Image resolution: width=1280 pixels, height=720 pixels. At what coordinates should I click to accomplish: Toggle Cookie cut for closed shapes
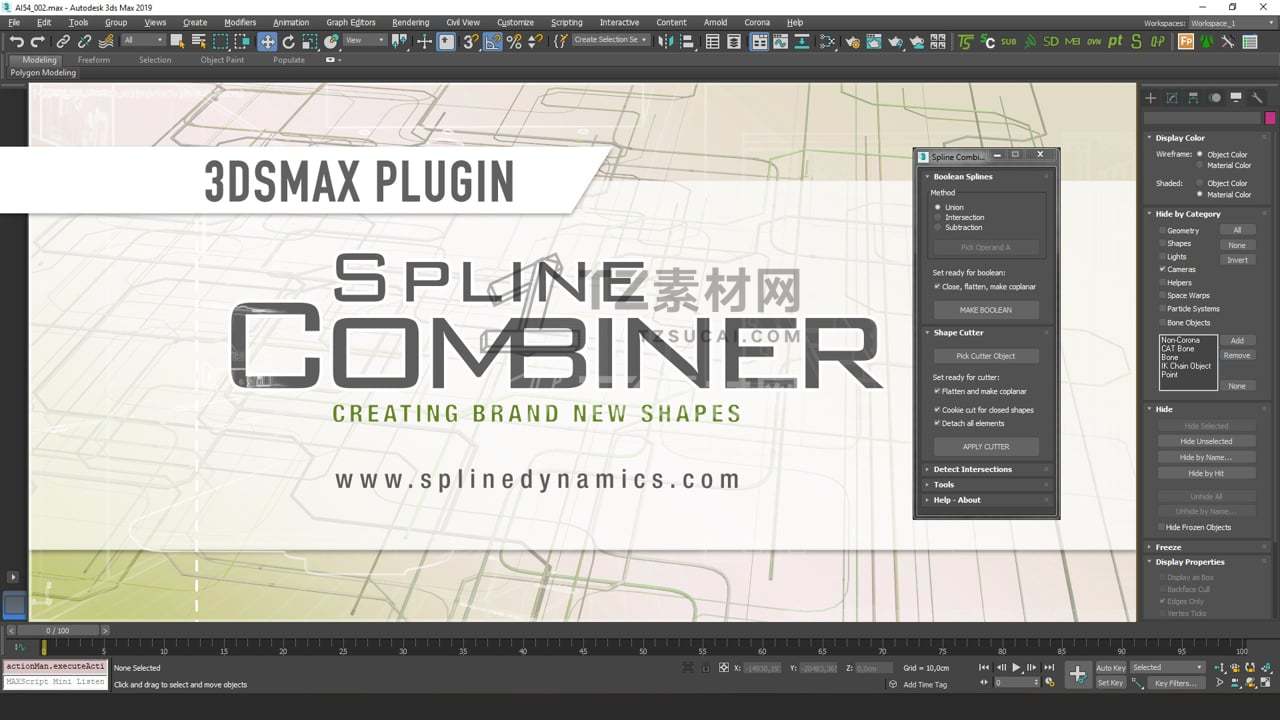coord(937,410)
